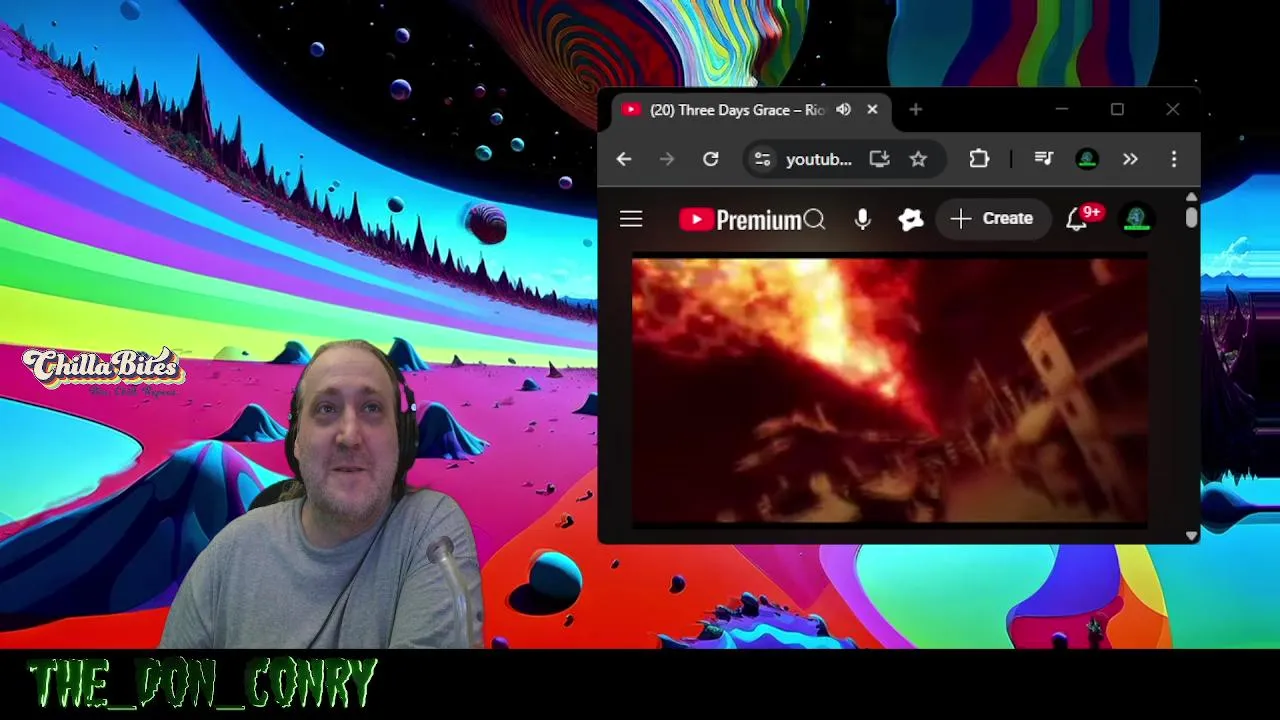Open the Extensions puzzle icon
The height and width of the screenshot is (720, 1280).
point(979,159)
